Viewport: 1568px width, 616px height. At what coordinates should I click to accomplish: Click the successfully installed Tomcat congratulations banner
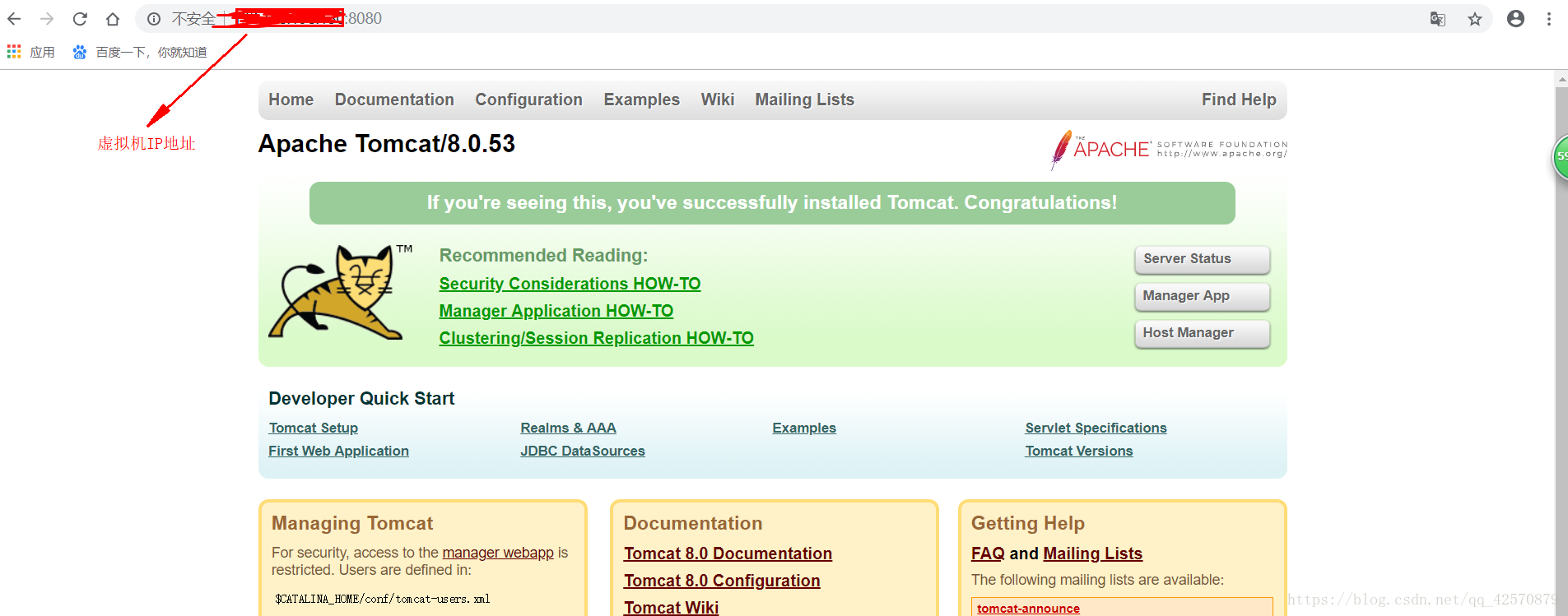[x=772, y=203]
